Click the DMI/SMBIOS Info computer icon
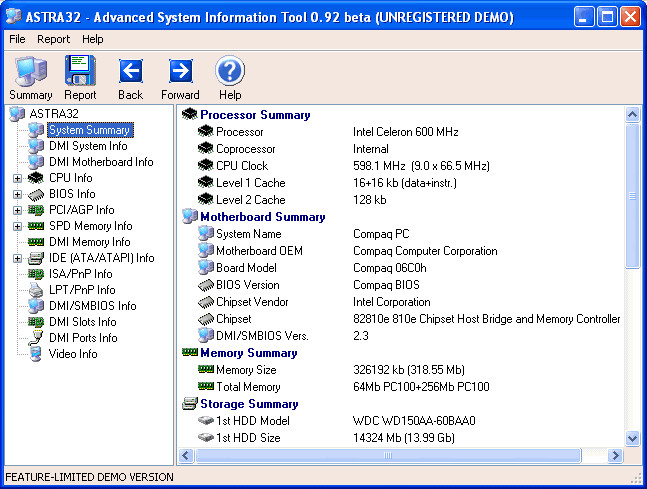The image size is (647, 489). (36, 306)
